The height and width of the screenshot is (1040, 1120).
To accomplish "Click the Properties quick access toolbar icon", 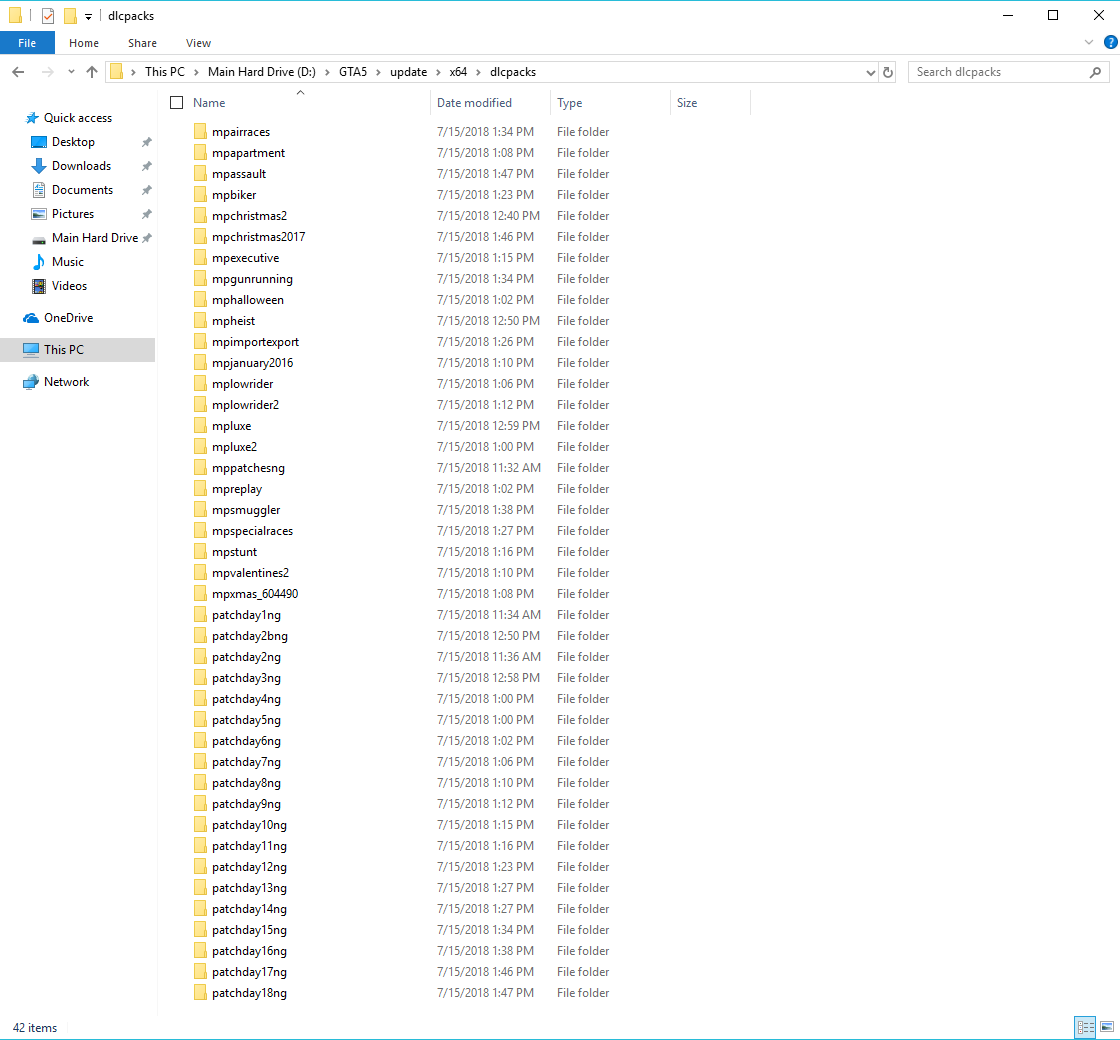I will click(x=48, y=16).
